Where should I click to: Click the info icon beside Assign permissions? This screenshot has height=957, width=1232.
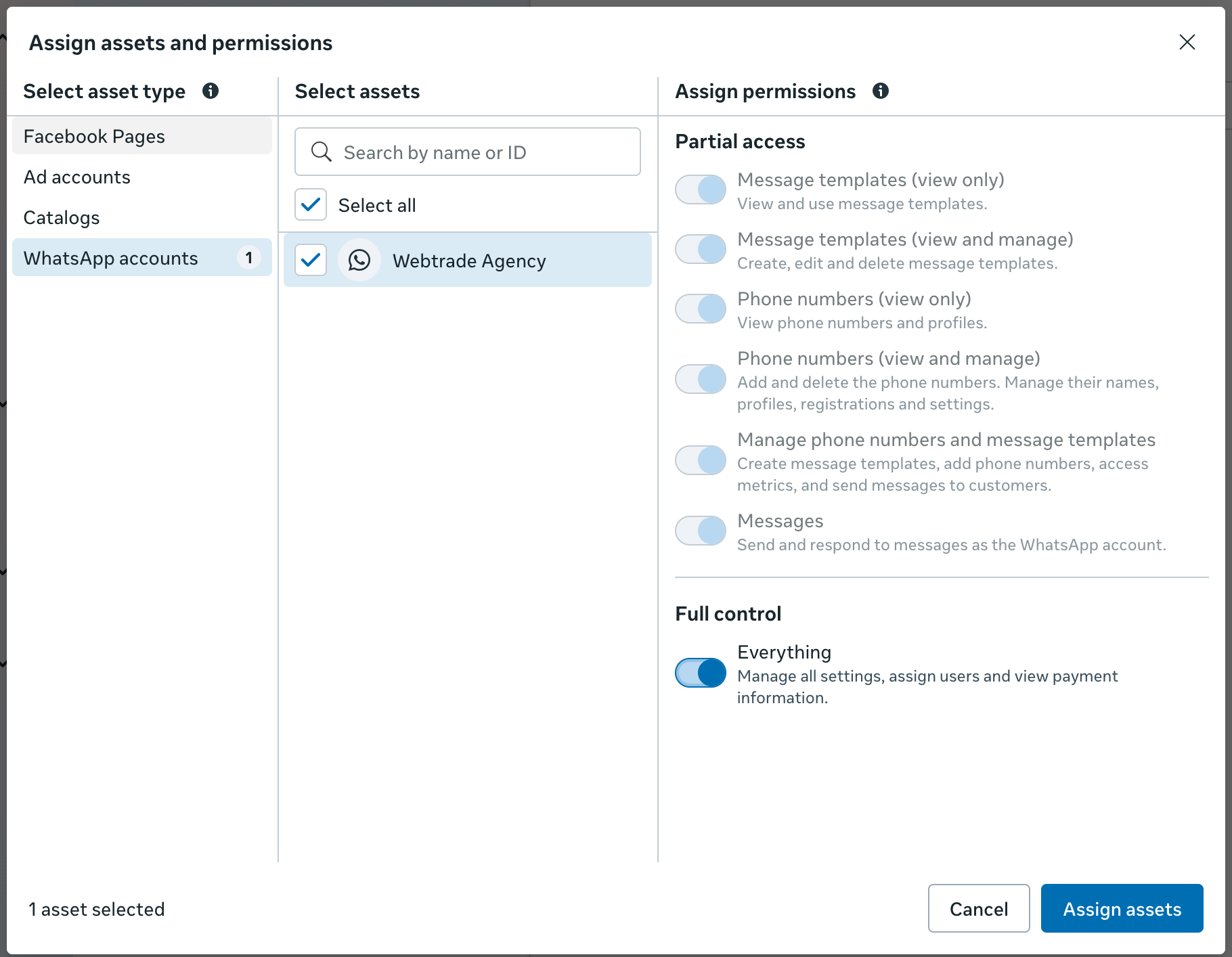pos(880,91)
